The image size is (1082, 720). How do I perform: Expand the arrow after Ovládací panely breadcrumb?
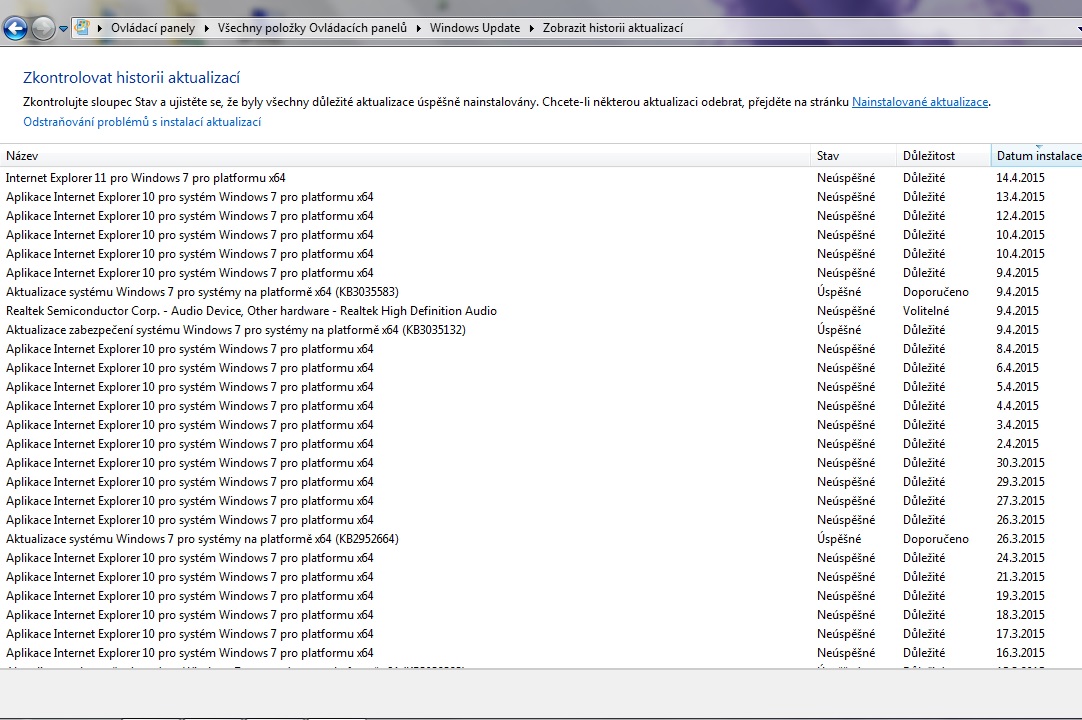(206, 28)
